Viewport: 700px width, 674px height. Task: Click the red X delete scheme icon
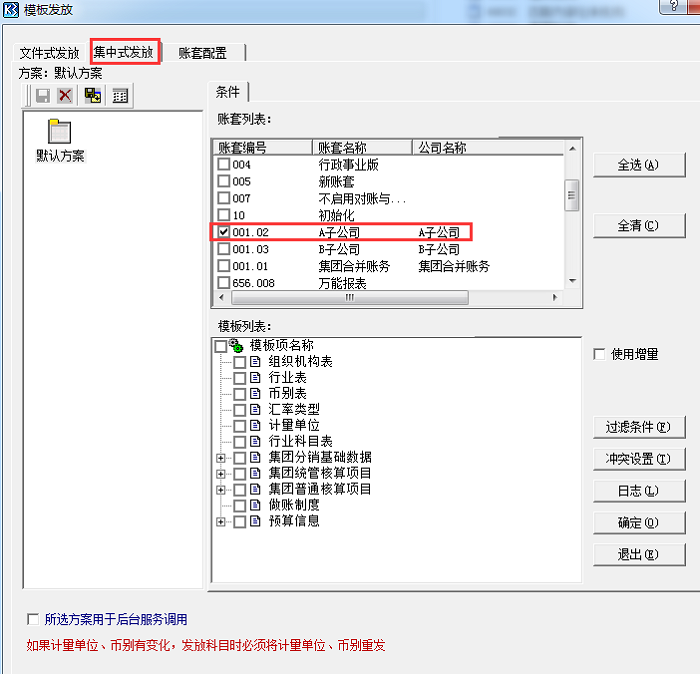click(x=65, y=96)
